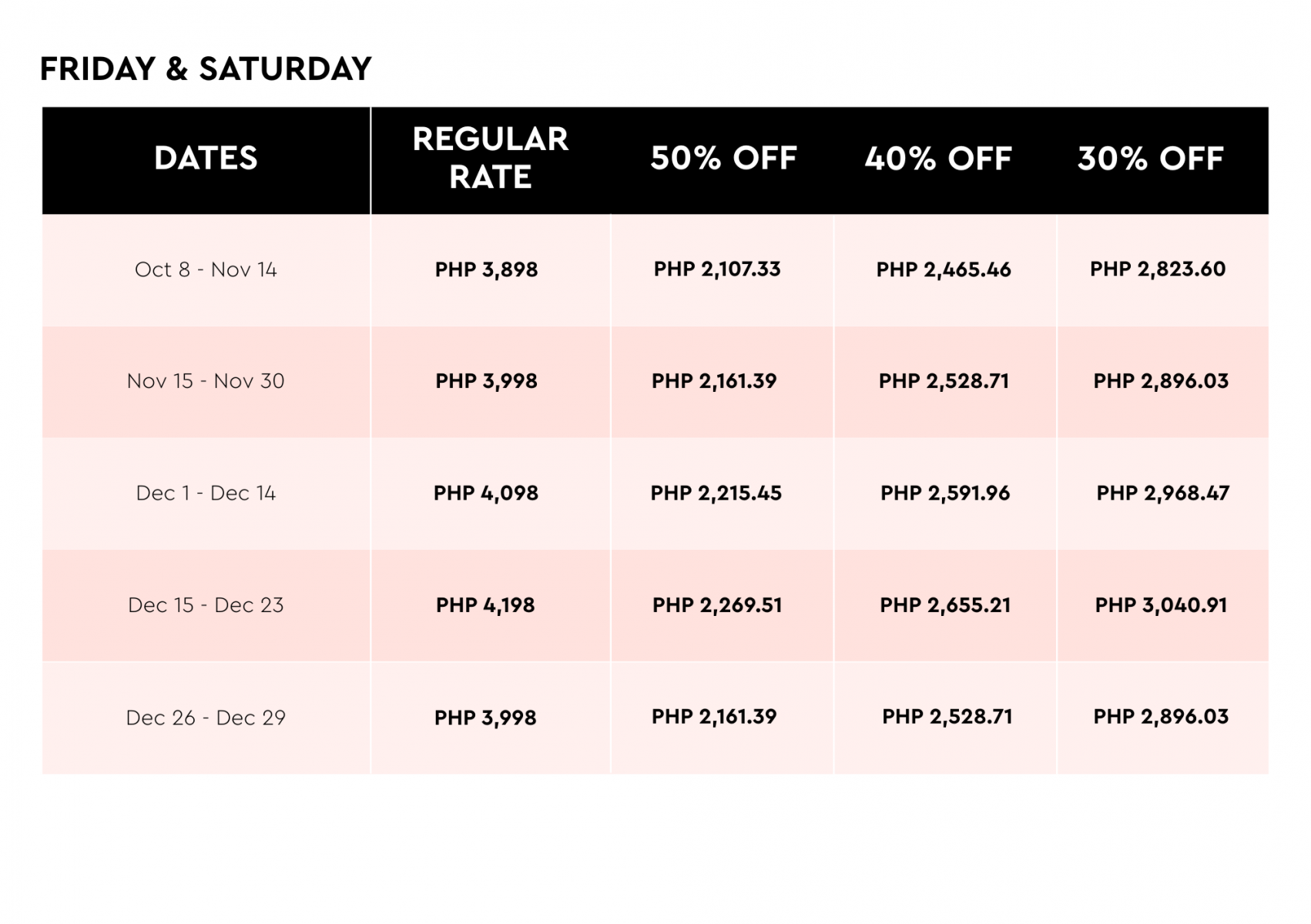Click the Dec 15 - Dec 23 date cell
The image size is (1311, 924).
pos(206,605)
